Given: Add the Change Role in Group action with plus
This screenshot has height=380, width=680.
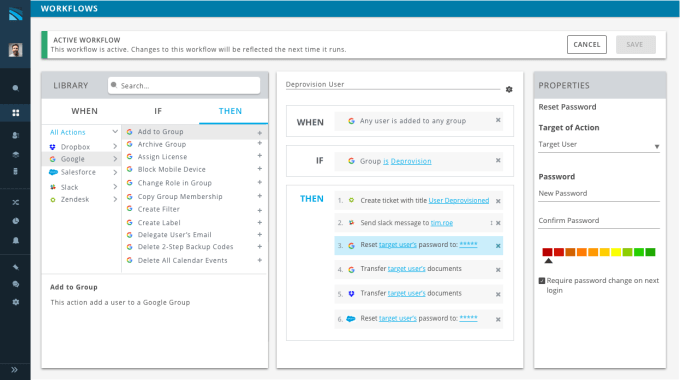Looking at the screenshot, I should click(260, 182).
